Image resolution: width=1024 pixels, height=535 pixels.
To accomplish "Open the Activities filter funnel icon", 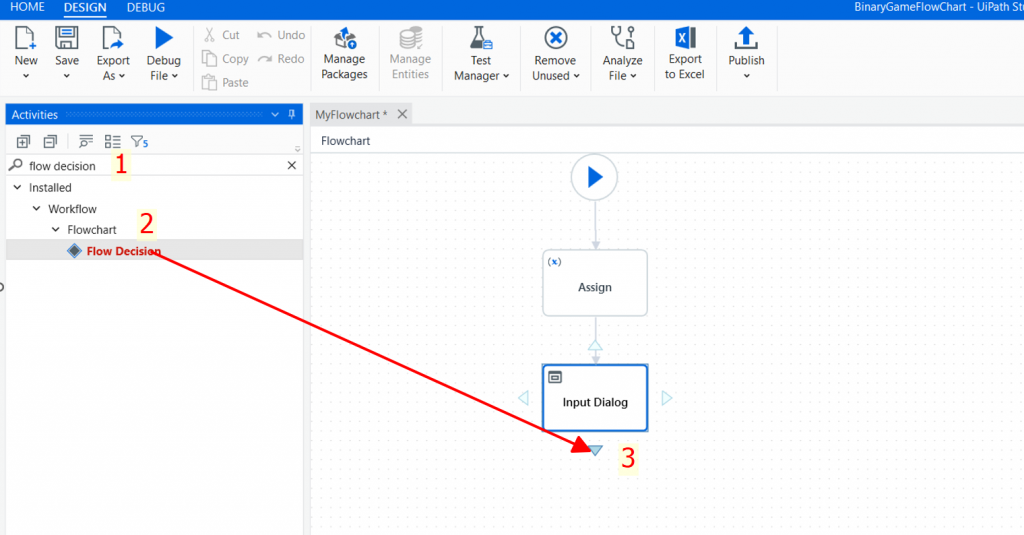I will point(139,141).
